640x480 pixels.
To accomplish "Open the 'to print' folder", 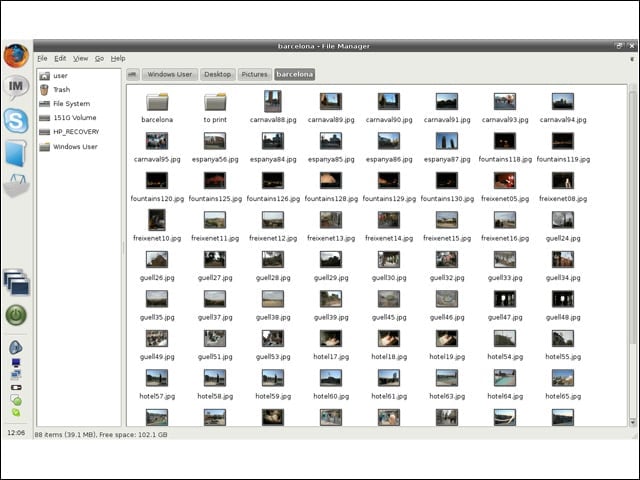I will [215, 102].
